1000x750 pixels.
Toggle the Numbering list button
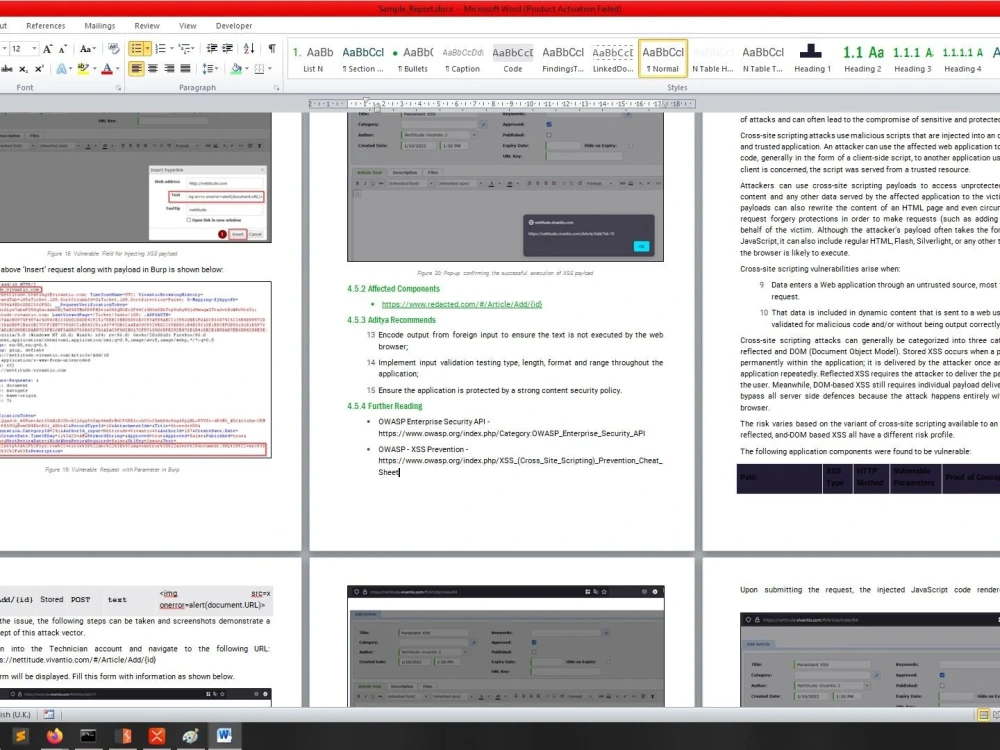coord(161,48)
